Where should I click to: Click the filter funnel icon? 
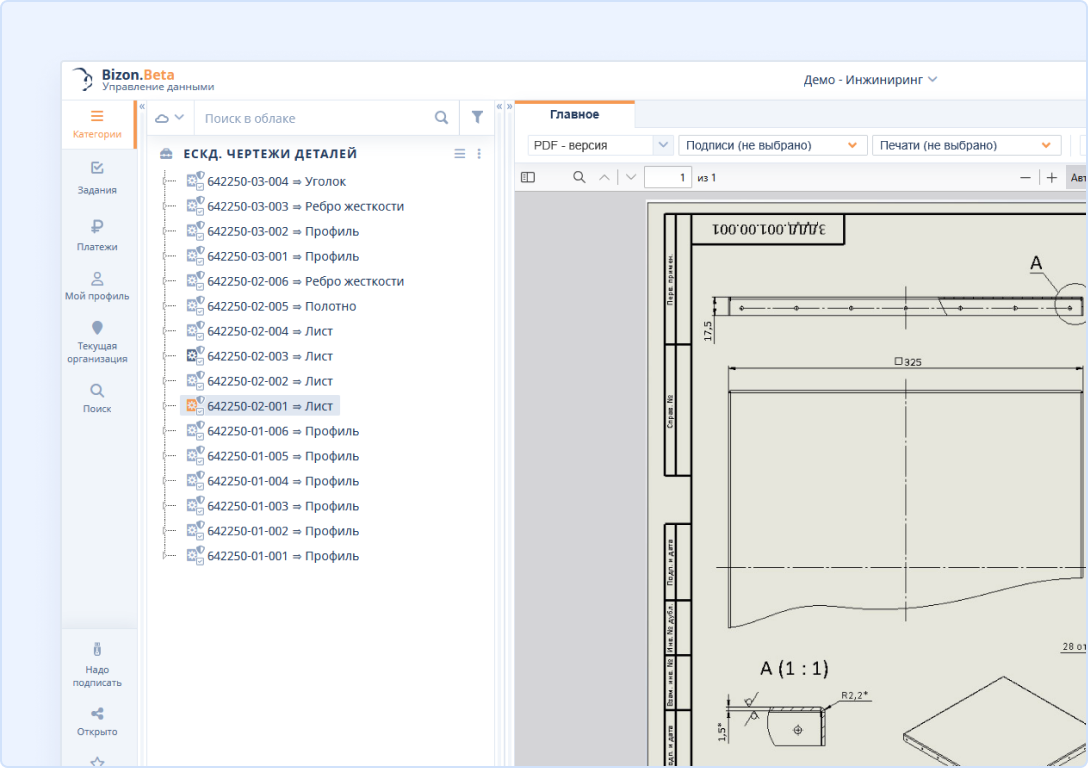pyautogui.click(x=477, y=118)
